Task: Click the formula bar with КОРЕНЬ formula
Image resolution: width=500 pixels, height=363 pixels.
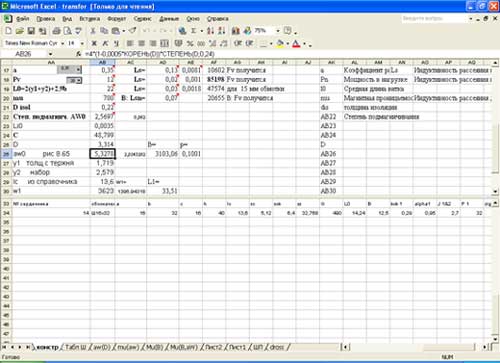Action: (290, 54)
